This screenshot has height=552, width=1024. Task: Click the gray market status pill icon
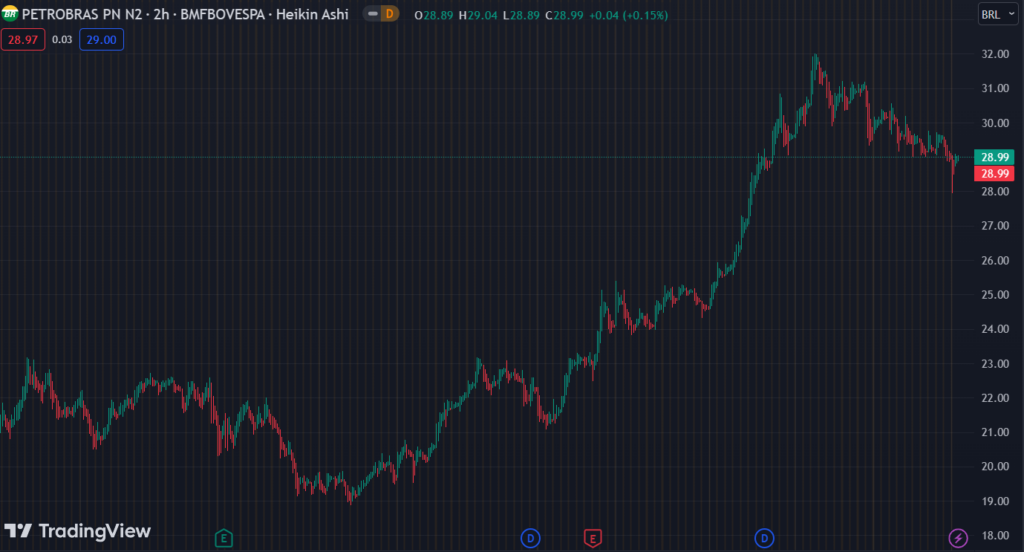coord(372,14)
